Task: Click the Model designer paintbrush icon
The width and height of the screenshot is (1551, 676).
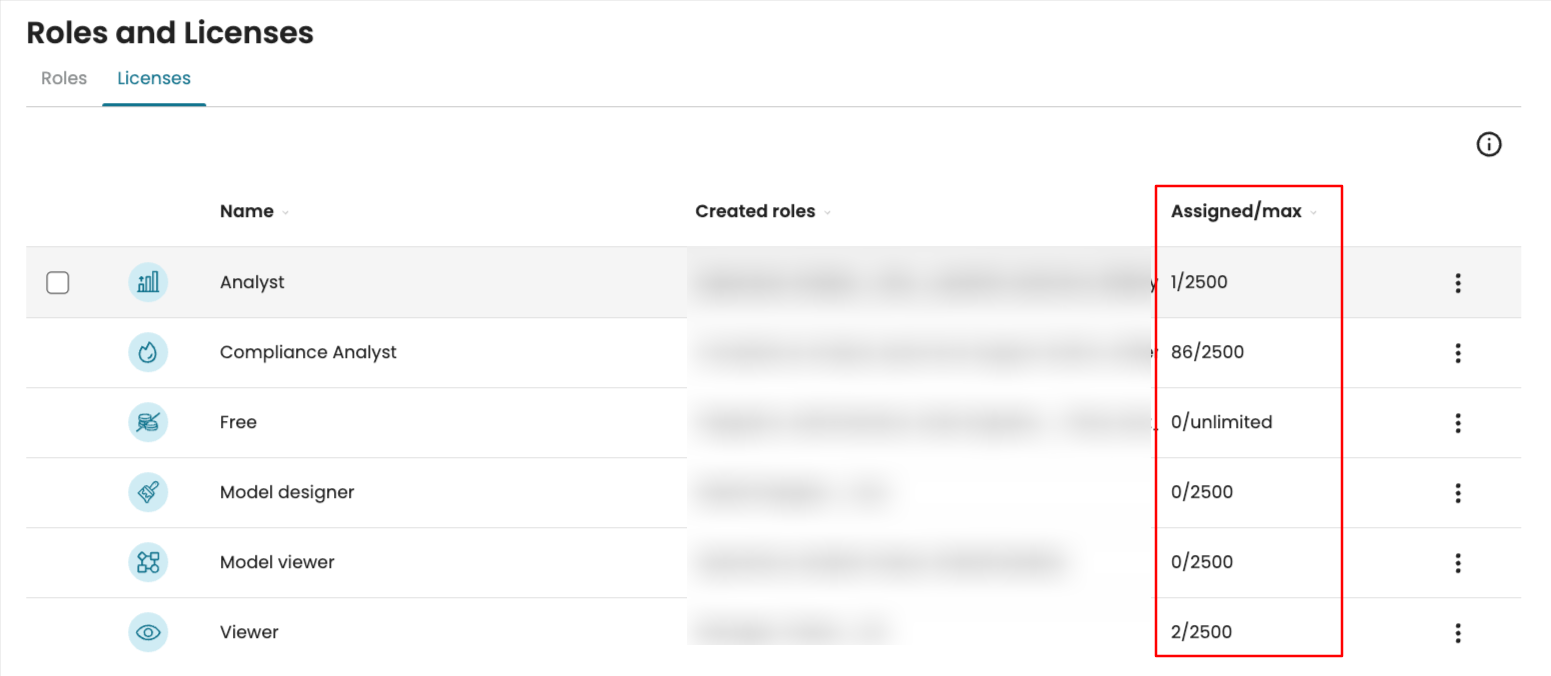Action: (x=148, y=493)
